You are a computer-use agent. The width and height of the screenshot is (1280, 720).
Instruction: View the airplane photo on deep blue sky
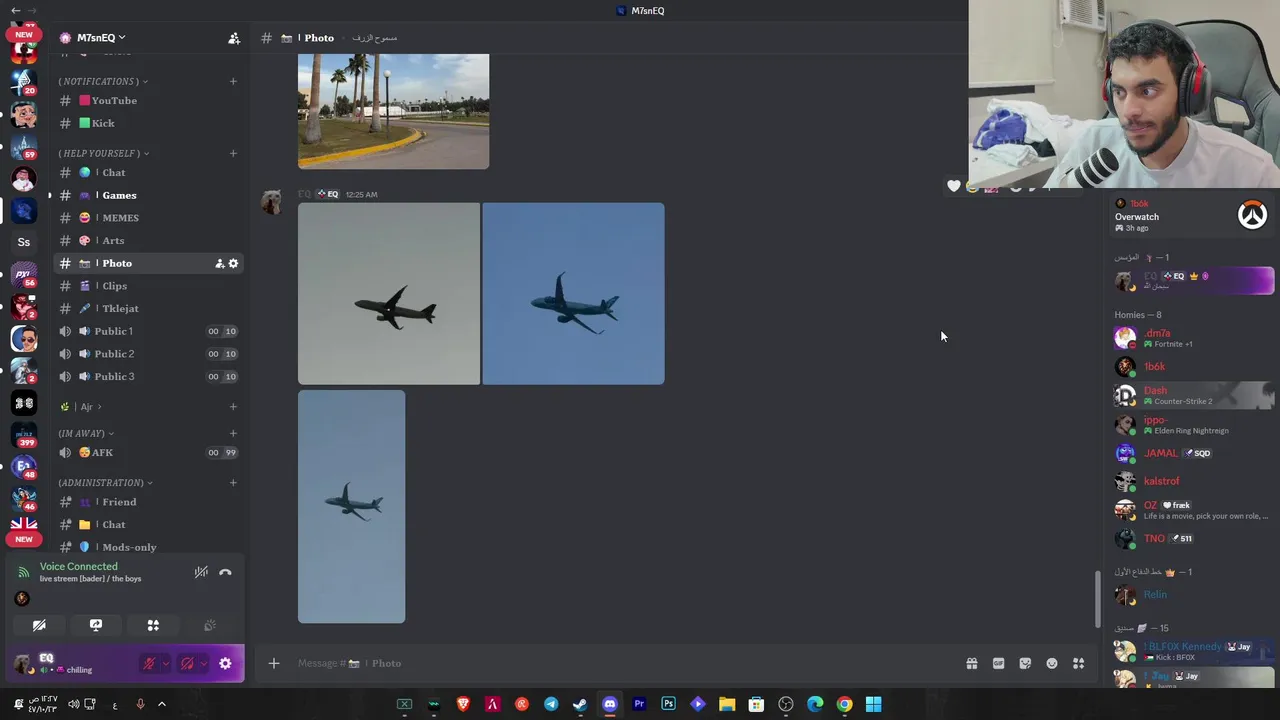(x=573, y=294)
